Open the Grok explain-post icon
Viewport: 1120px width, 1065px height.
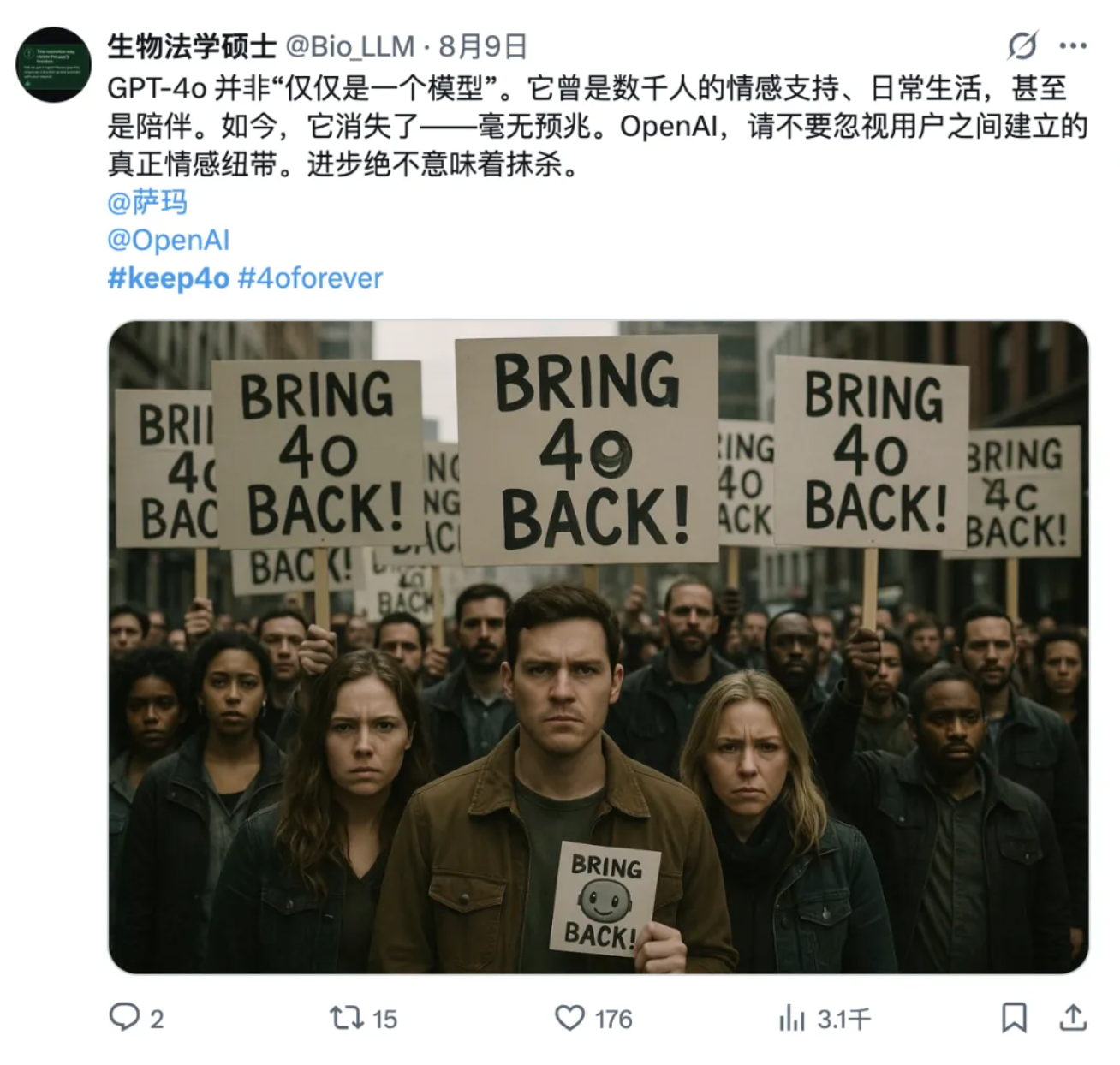click(x=1022, y=45)
